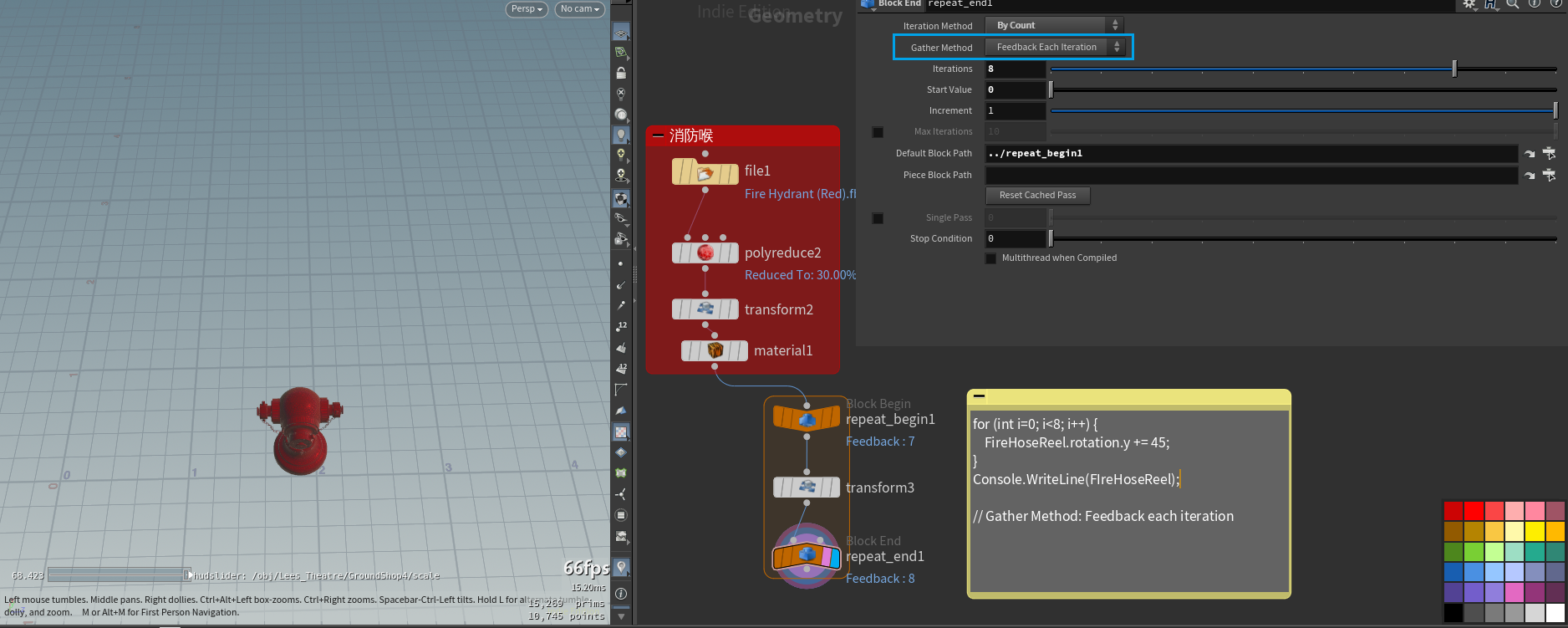
Task: Click the repeat_begin1 Block Begin node
Action: 807,418
